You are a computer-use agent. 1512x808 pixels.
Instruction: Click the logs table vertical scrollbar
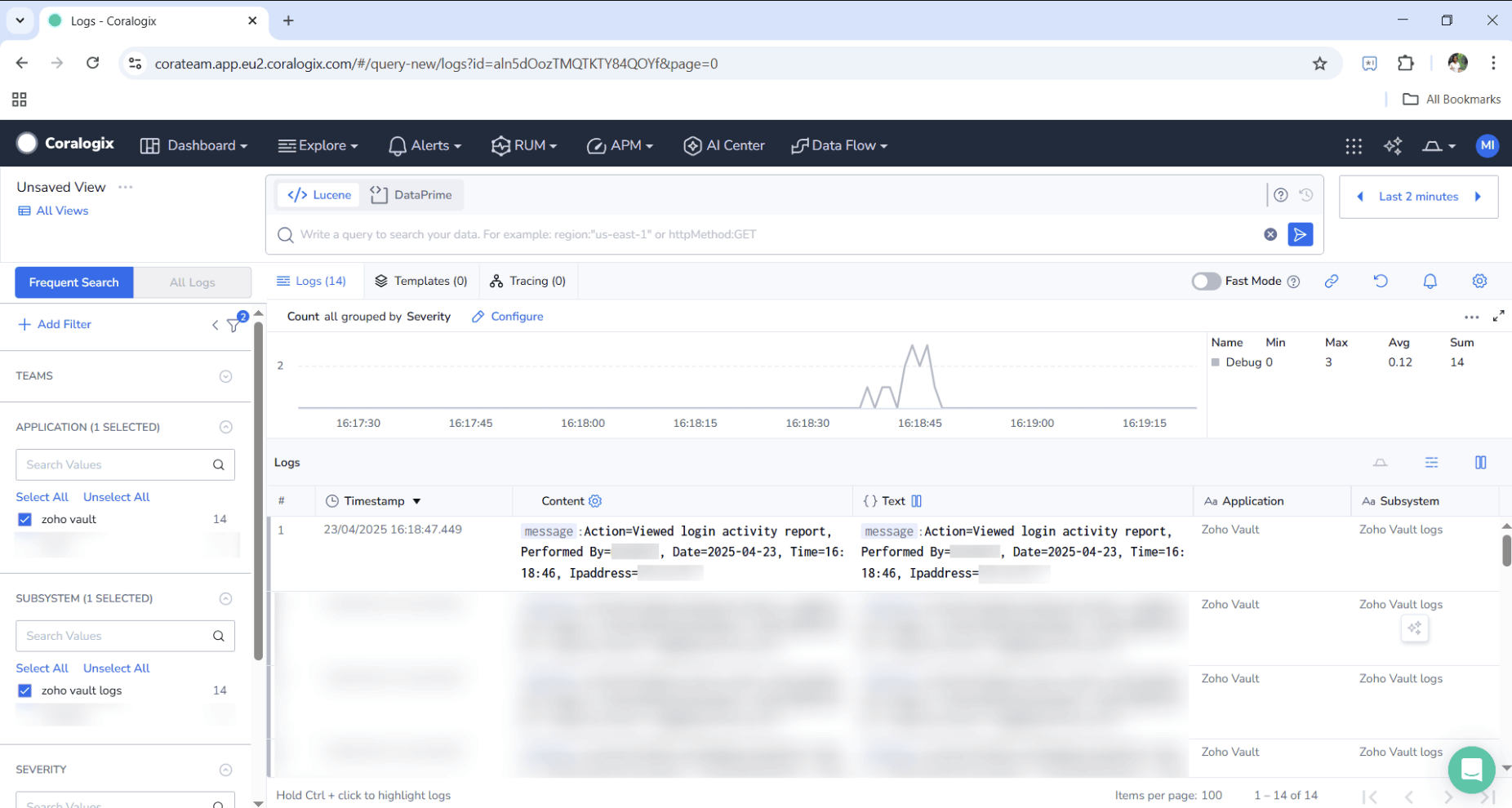click(1506, 551)
